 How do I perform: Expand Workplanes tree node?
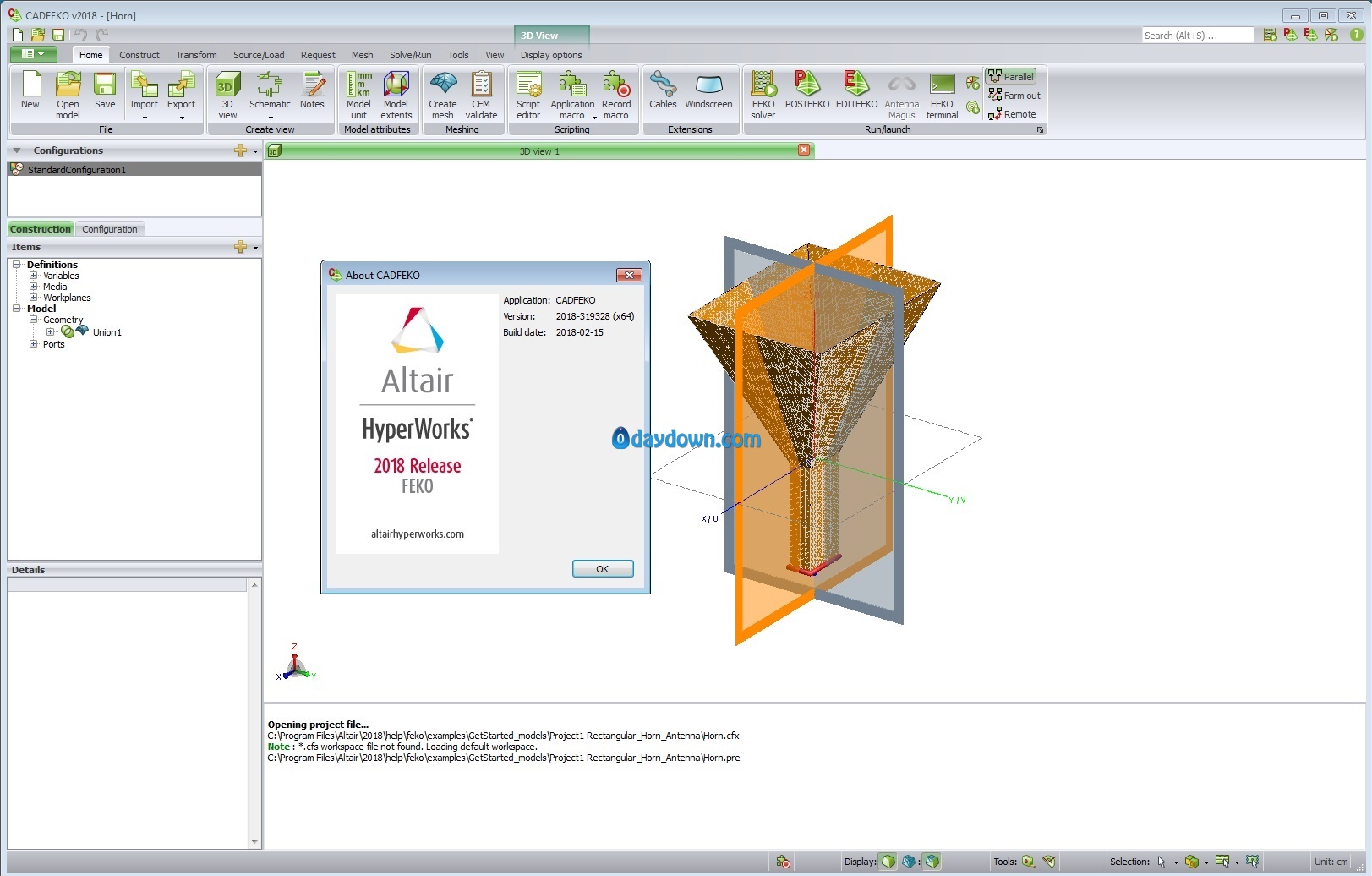point(33,298)
